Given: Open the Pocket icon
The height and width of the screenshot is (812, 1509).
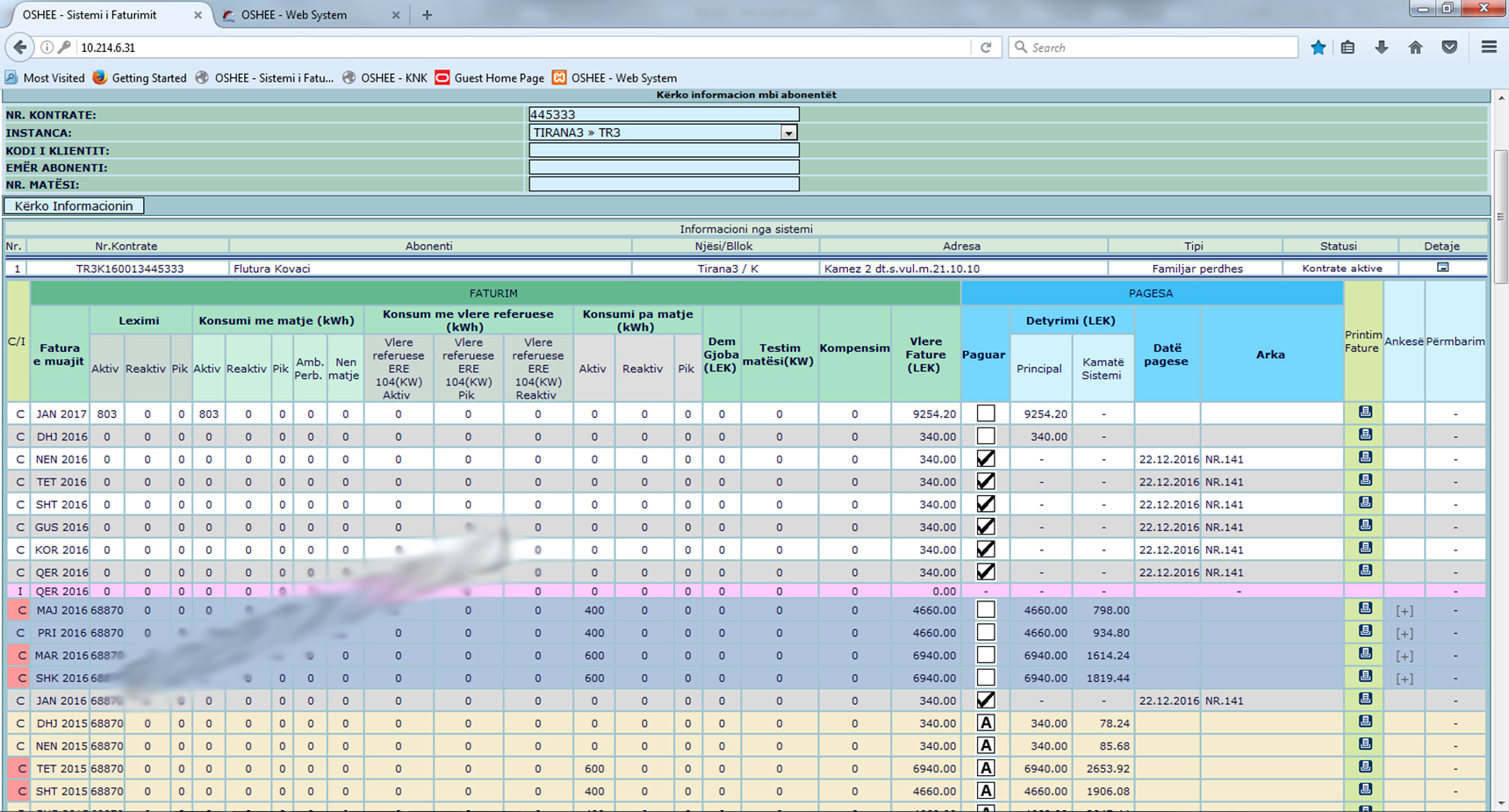Looking at the screenshot, I should coord(1449,47).
